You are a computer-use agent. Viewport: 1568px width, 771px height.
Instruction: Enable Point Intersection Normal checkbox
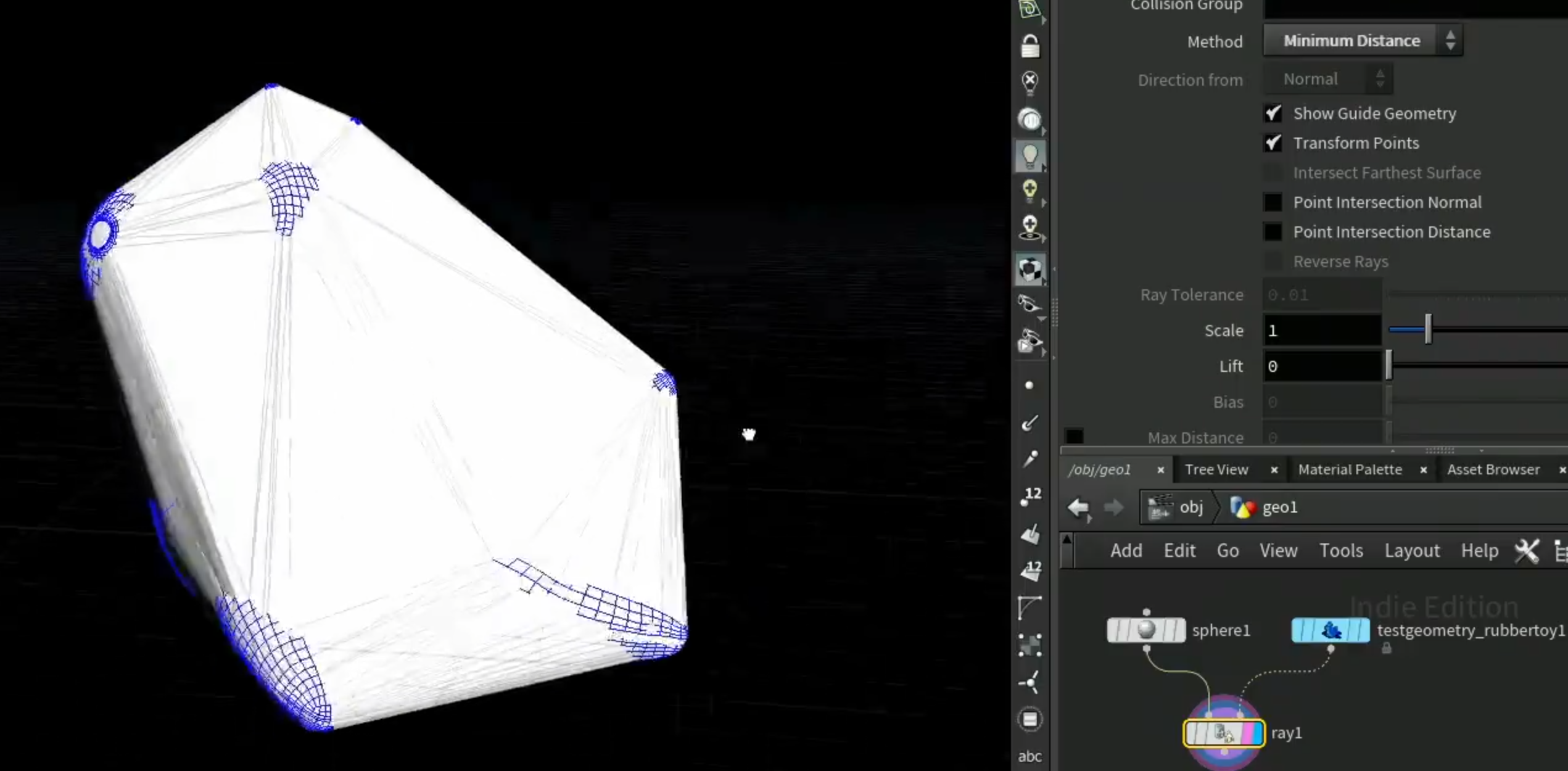(1273, 202)
